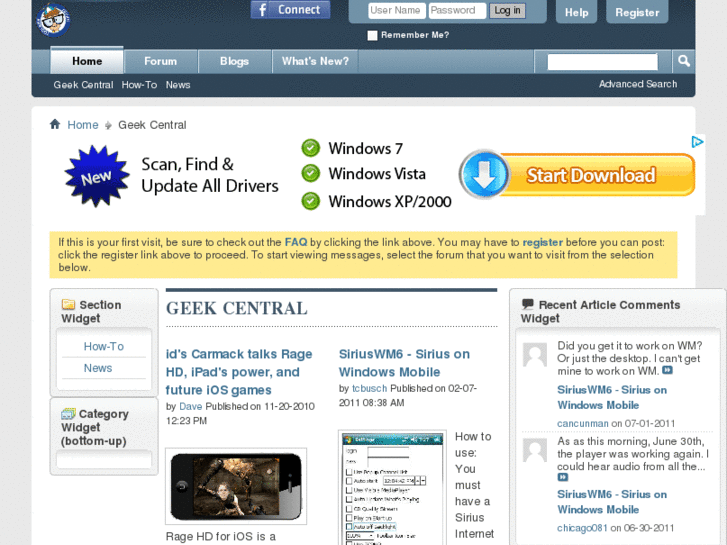
Task: Click the ad choices icon on banner
Action: click(x=697, y=142)
